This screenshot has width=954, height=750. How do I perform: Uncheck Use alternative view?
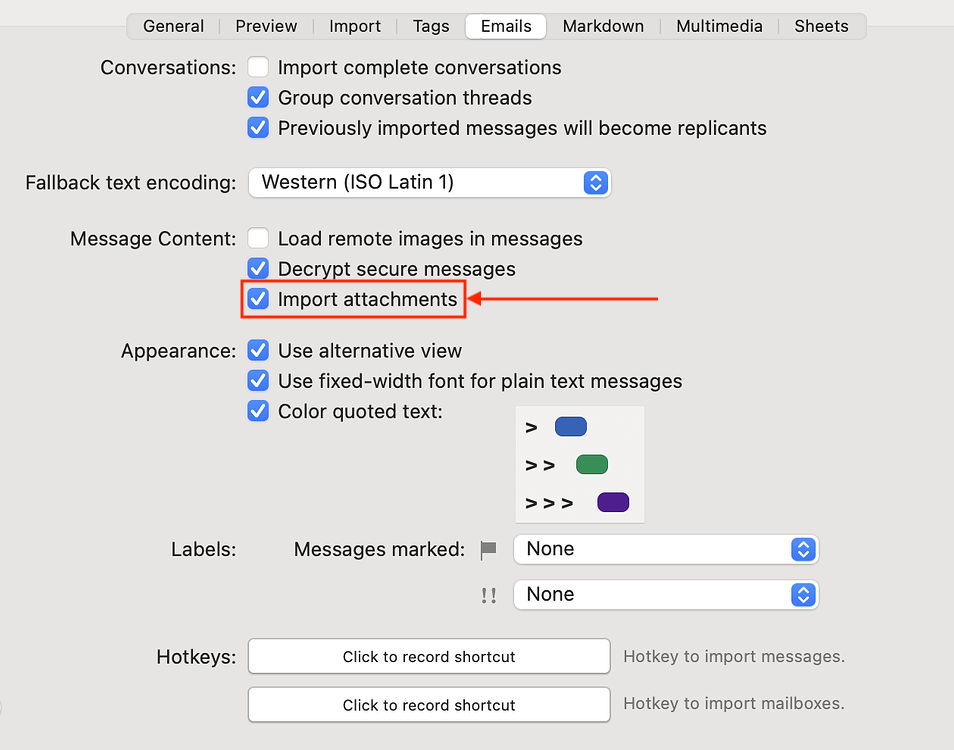[259, 351]
